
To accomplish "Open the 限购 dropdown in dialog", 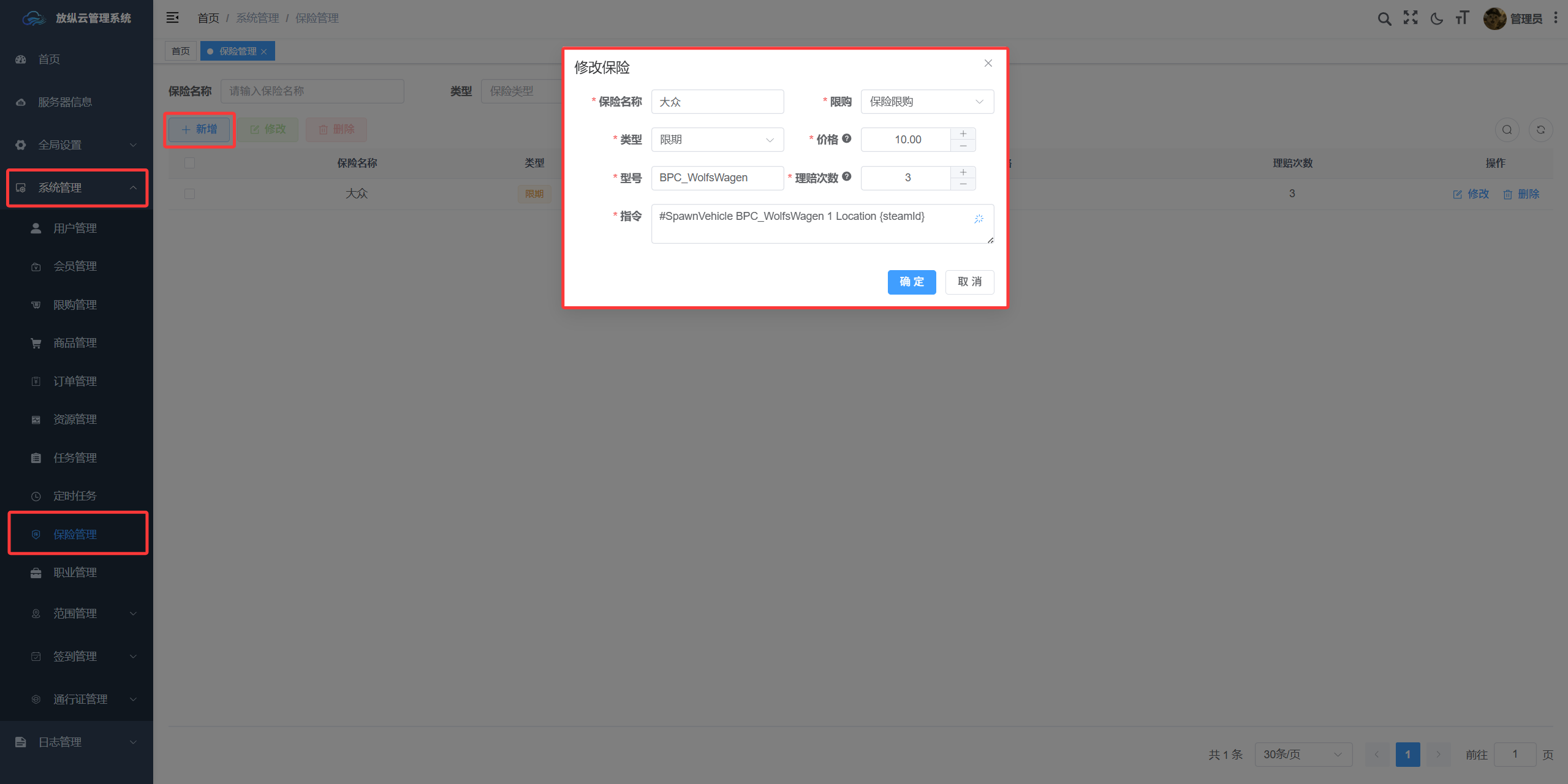I will [x=927, y=102].
